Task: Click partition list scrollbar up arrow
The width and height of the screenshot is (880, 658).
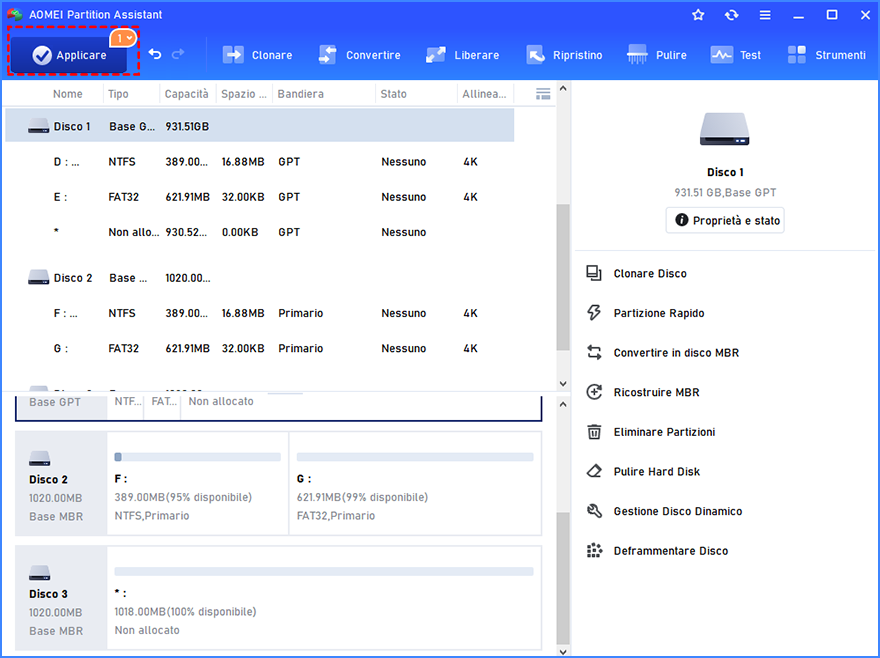Action: point(563,89)
